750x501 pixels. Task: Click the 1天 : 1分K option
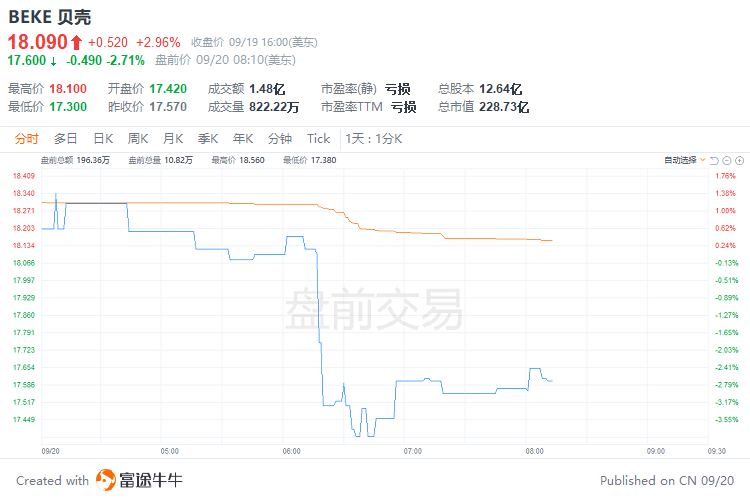point(374,139)
